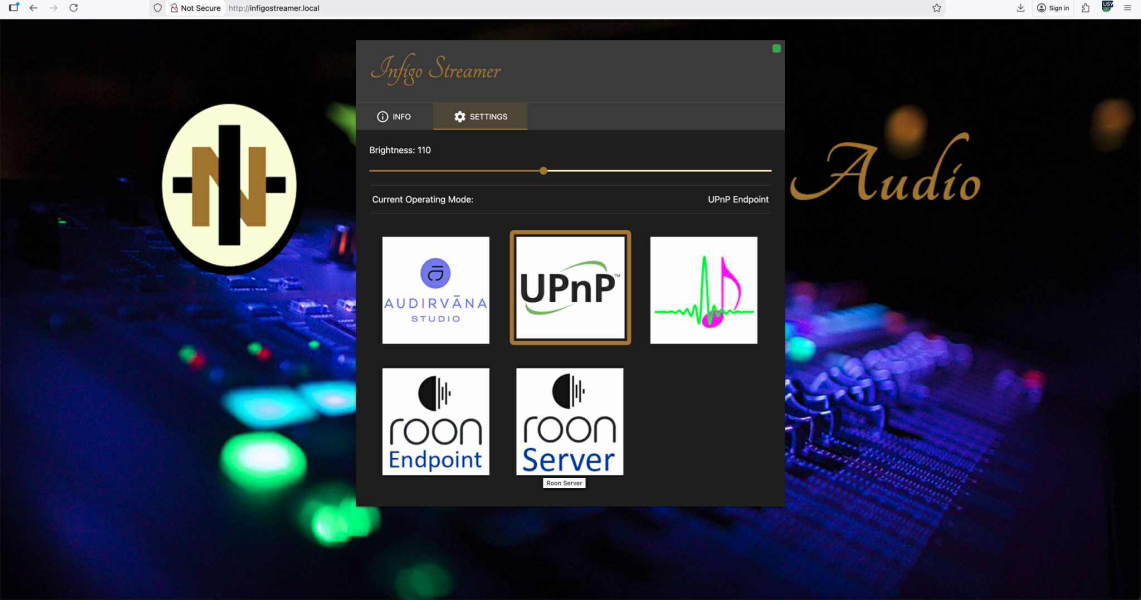The height and width of the screenshot is (600, 1141).
Task: Click the Not Secure connection indicator
Action: [195, 8]
